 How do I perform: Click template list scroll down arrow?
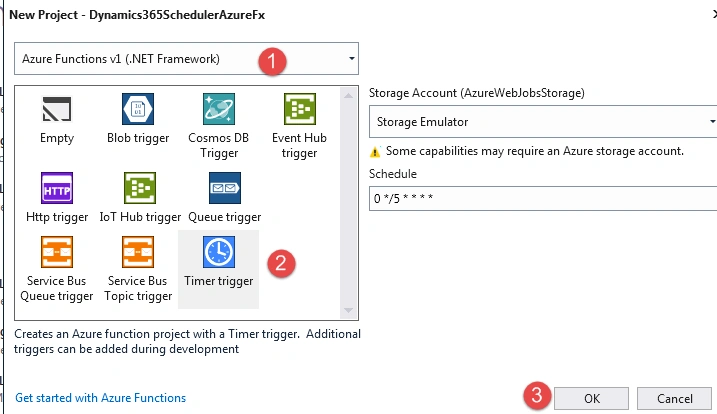tap(348, 311)
